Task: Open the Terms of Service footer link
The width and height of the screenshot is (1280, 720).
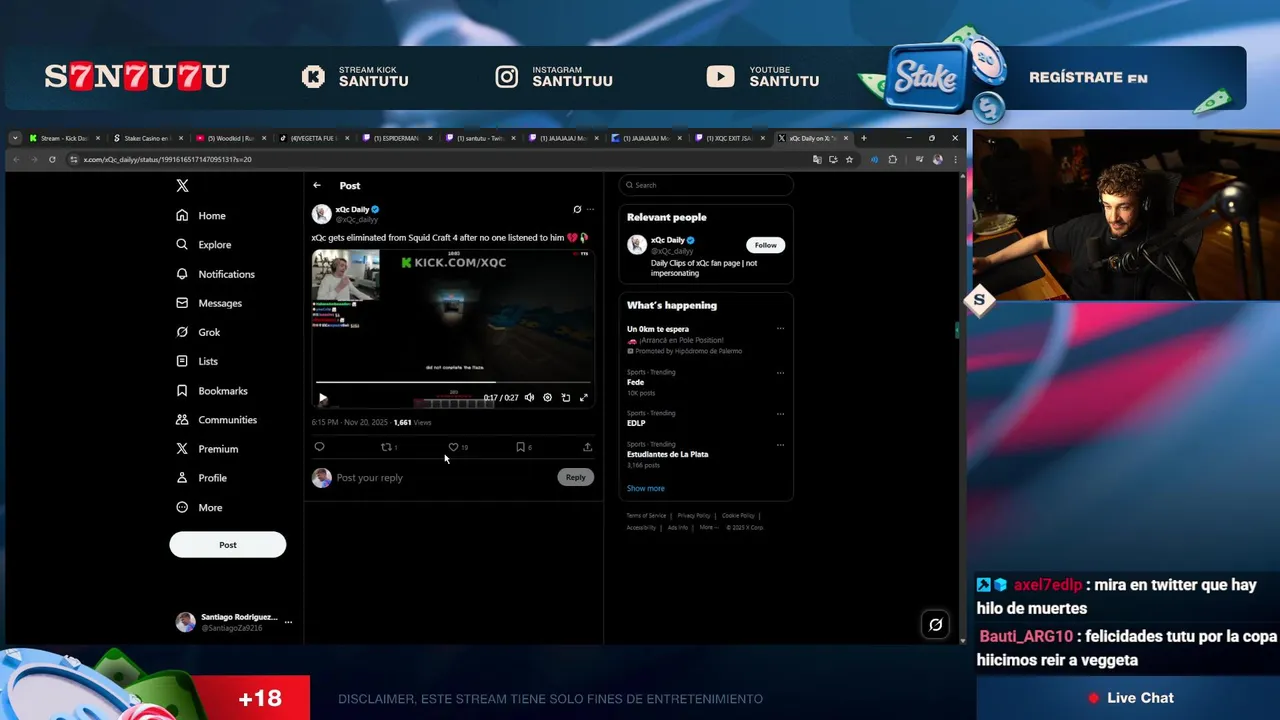Action: (646, 516)
